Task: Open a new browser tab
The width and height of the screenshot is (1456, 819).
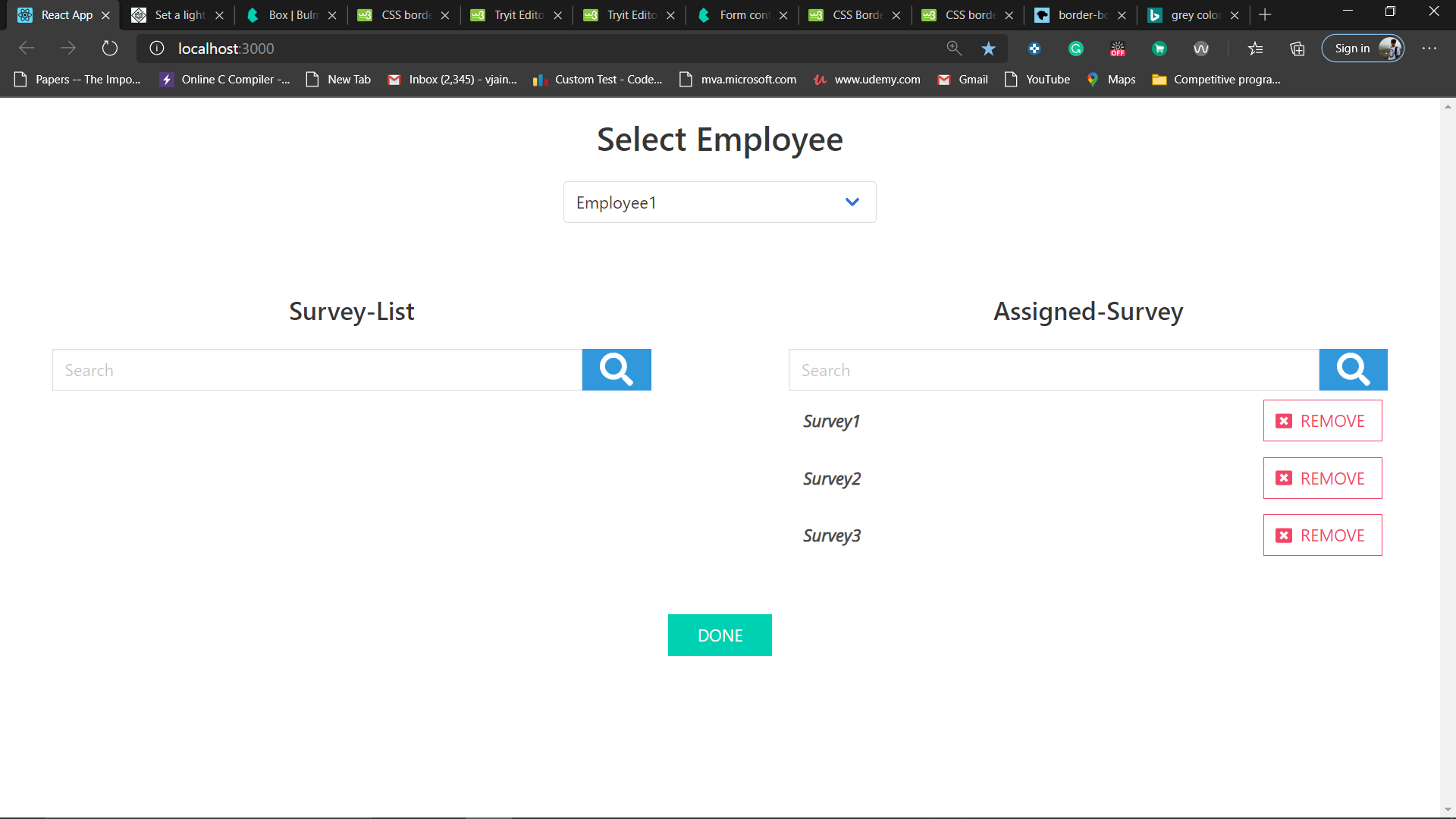Action: coord(1265,15)
